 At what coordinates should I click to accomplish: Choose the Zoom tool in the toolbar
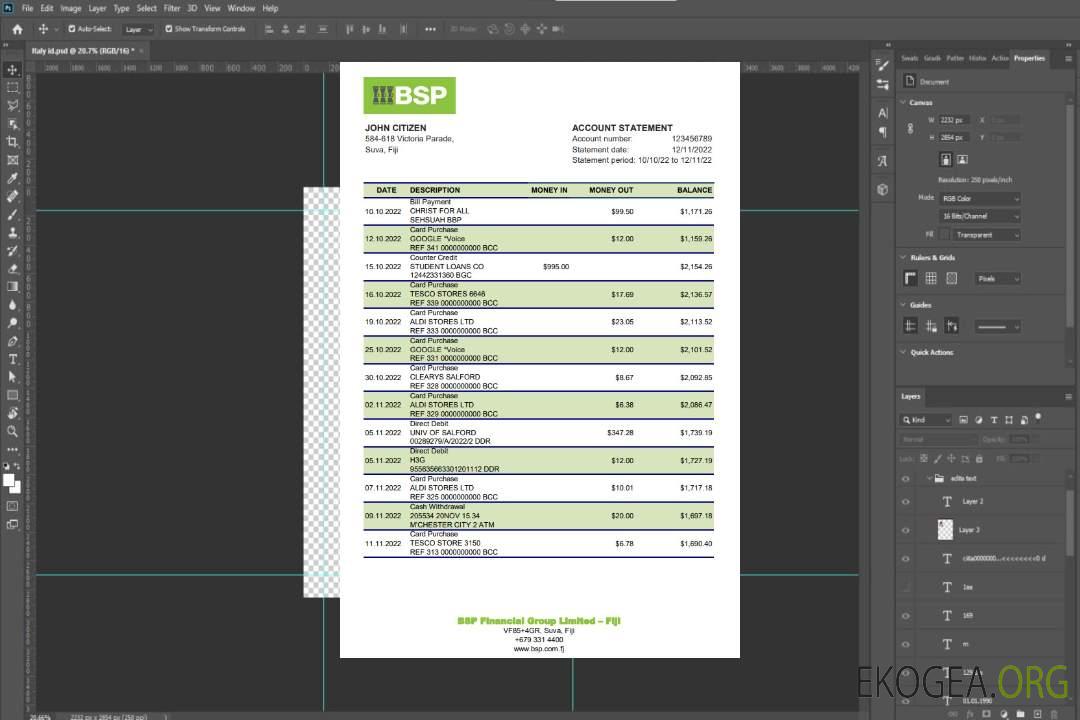pyautogui.click(x=12, y=431)
